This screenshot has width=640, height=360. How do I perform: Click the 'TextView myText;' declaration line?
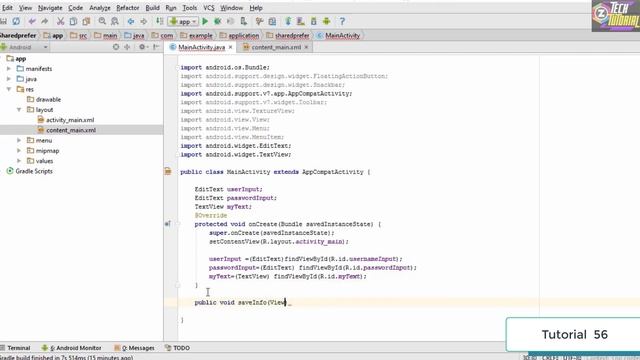point(223,207)
